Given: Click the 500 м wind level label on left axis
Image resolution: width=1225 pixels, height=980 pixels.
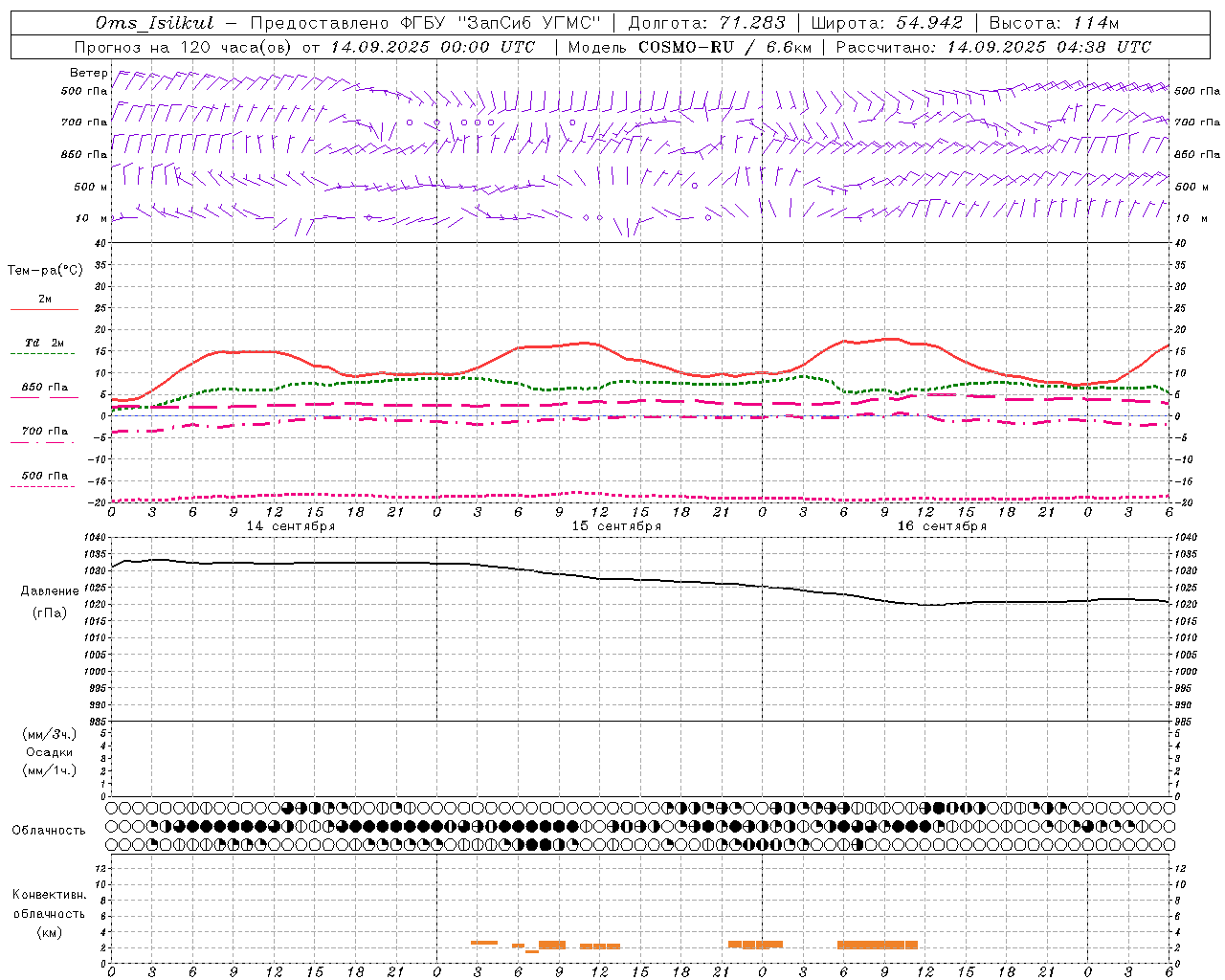Looking at the screenshot, I should 91,187.
